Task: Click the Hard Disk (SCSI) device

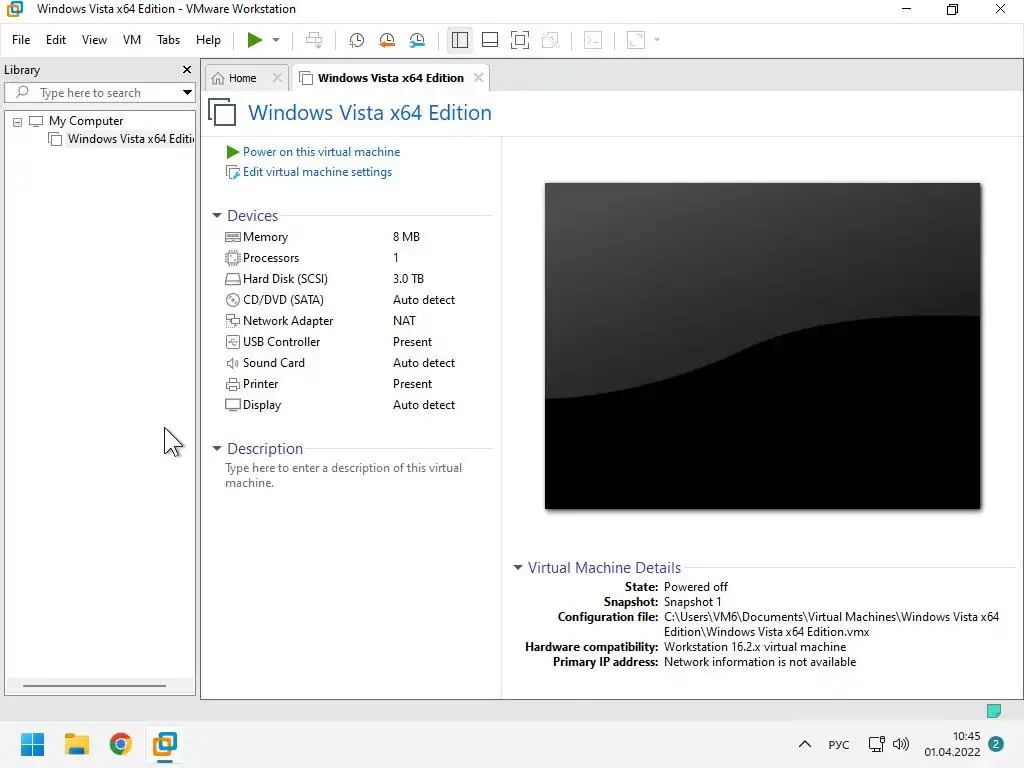Action: (x=285, y=279)
